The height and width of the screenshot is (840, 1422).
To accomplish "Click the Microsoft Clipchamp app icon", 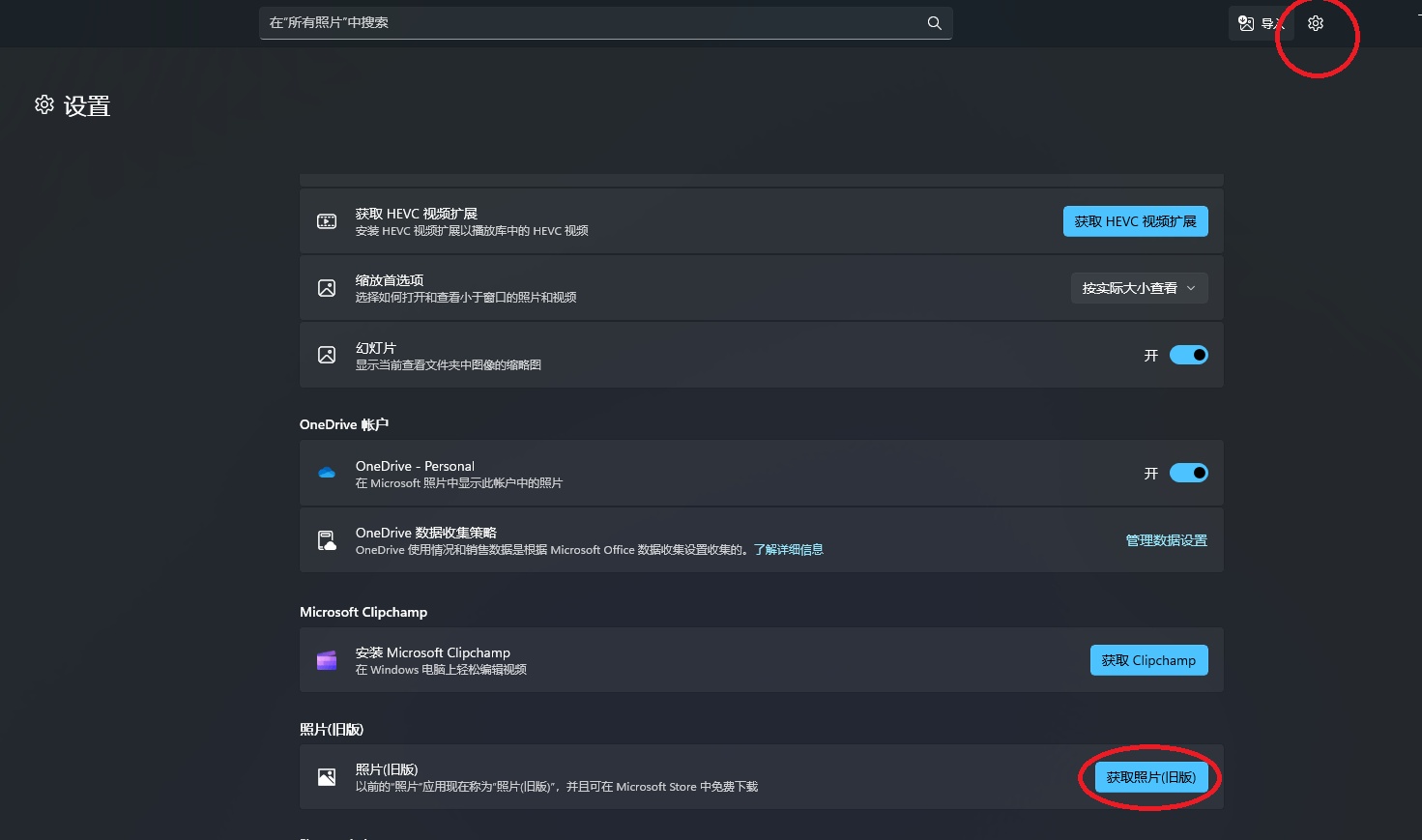I will click(327, 660).
